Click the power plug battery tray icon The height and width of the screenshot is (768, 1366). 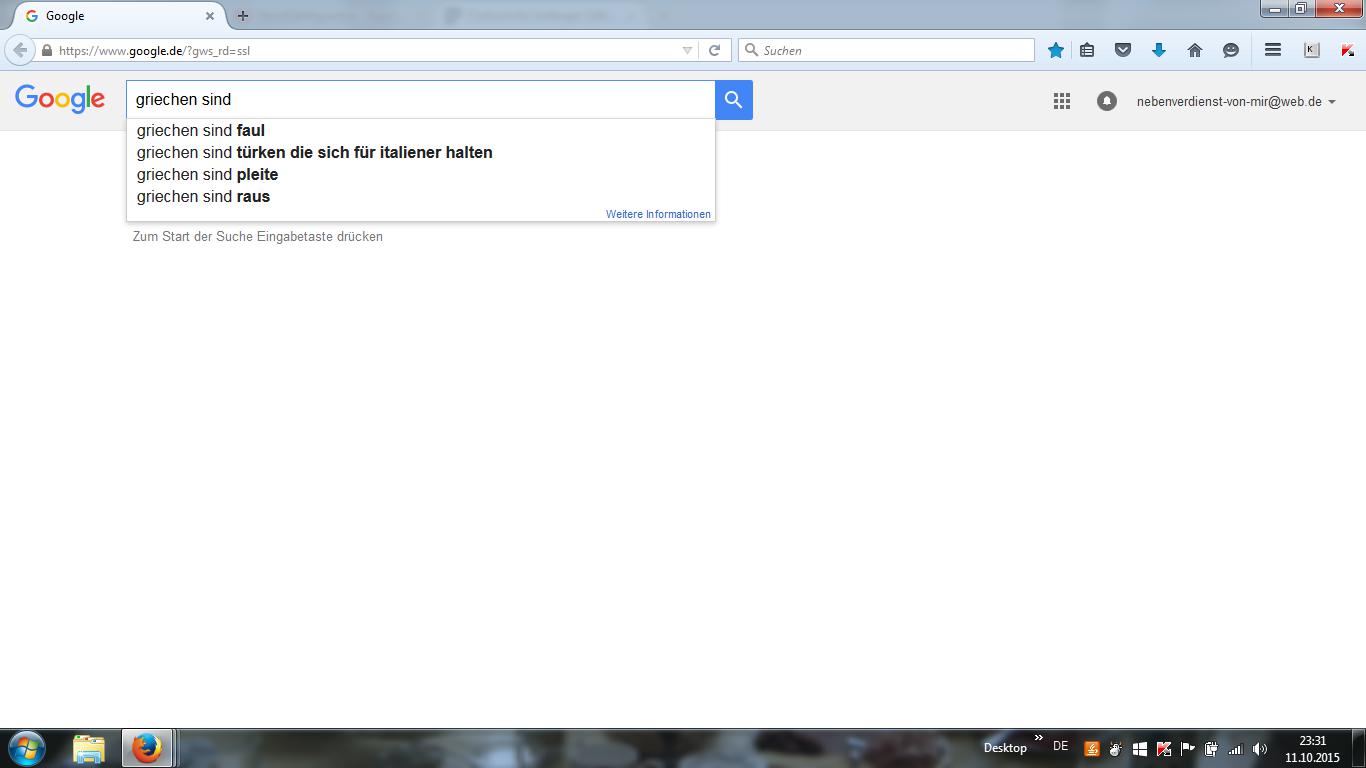coord(1211,748)
